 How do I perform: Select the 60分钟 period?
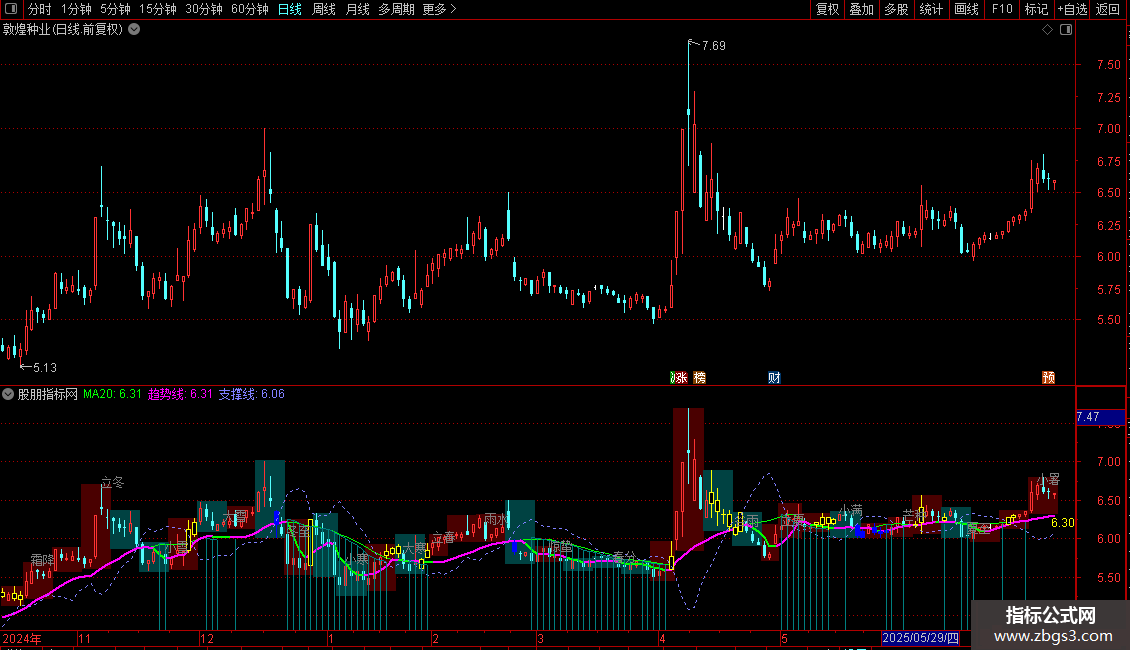coord(250,9)
